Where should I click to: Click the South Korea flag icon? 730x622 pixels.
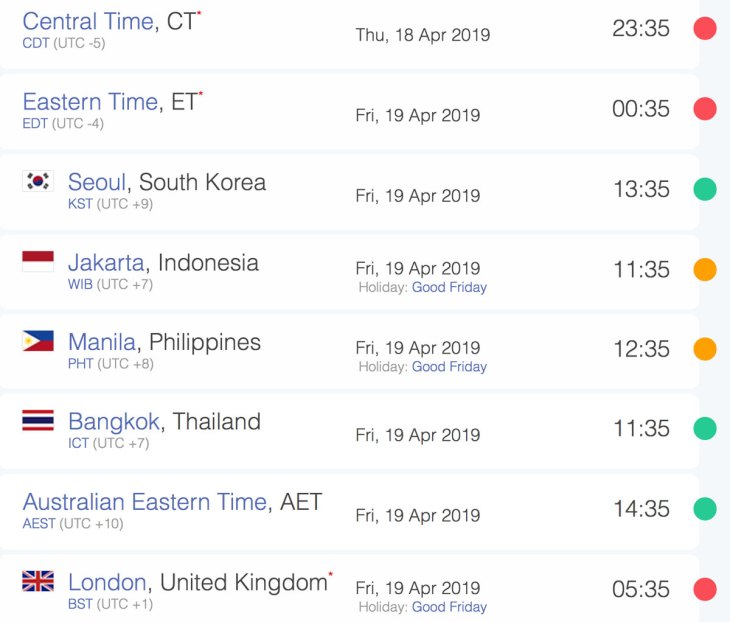[38, 181]
